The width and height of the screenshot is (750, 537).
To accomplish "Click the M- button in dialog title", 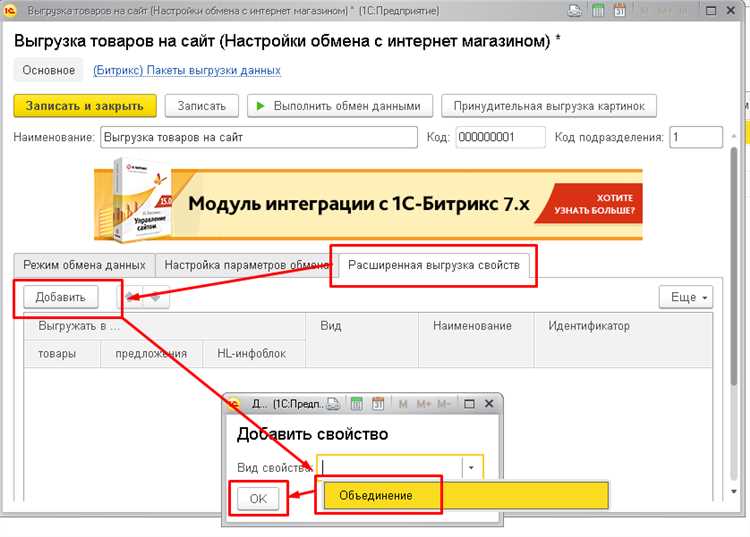I will tap(443, 405).
